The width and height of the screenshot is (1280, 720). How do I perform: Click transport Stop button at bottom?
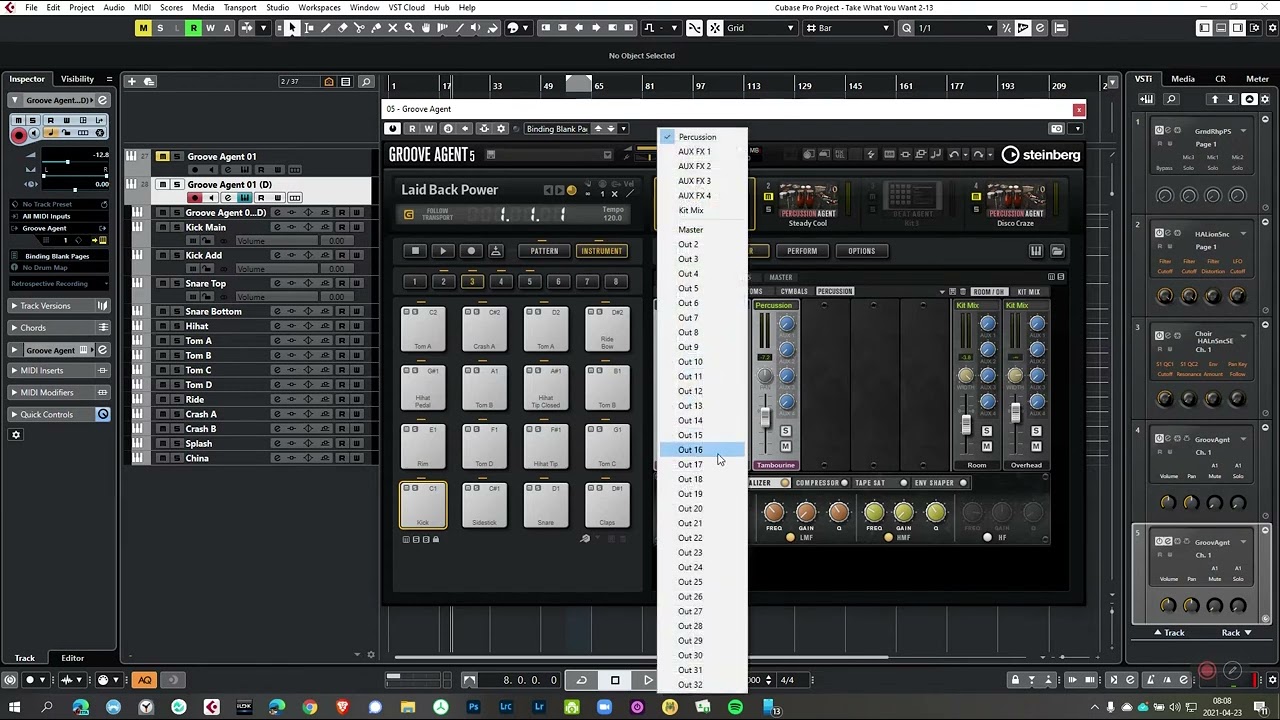(x=615, y=680)
